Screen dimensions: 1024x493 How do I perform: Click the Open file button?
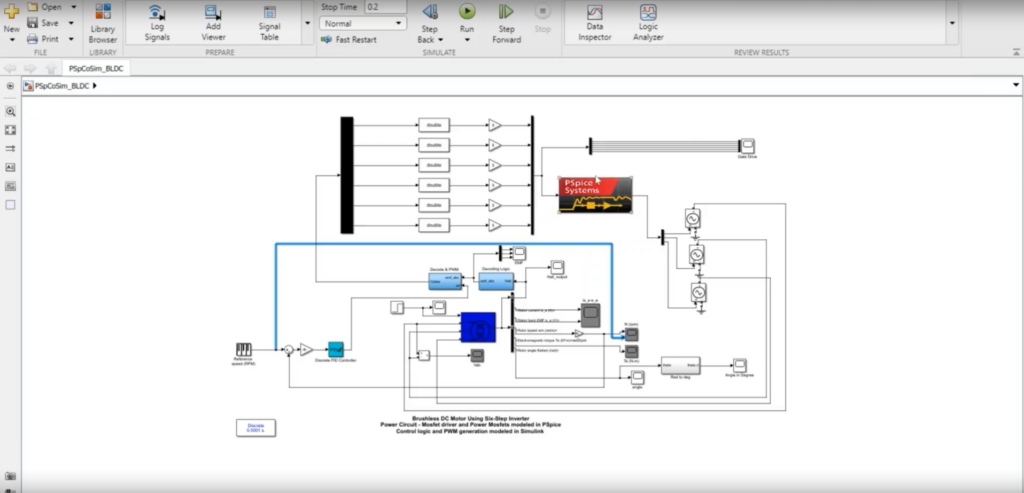pos(45,7)
